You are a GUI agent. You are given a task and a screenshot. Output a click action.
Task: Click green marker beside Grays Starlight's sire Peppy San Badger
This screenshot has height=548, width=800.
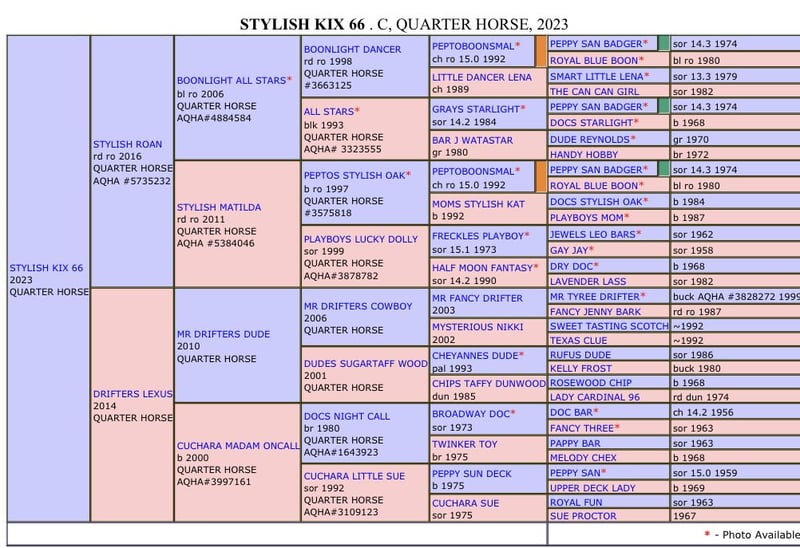663,106
